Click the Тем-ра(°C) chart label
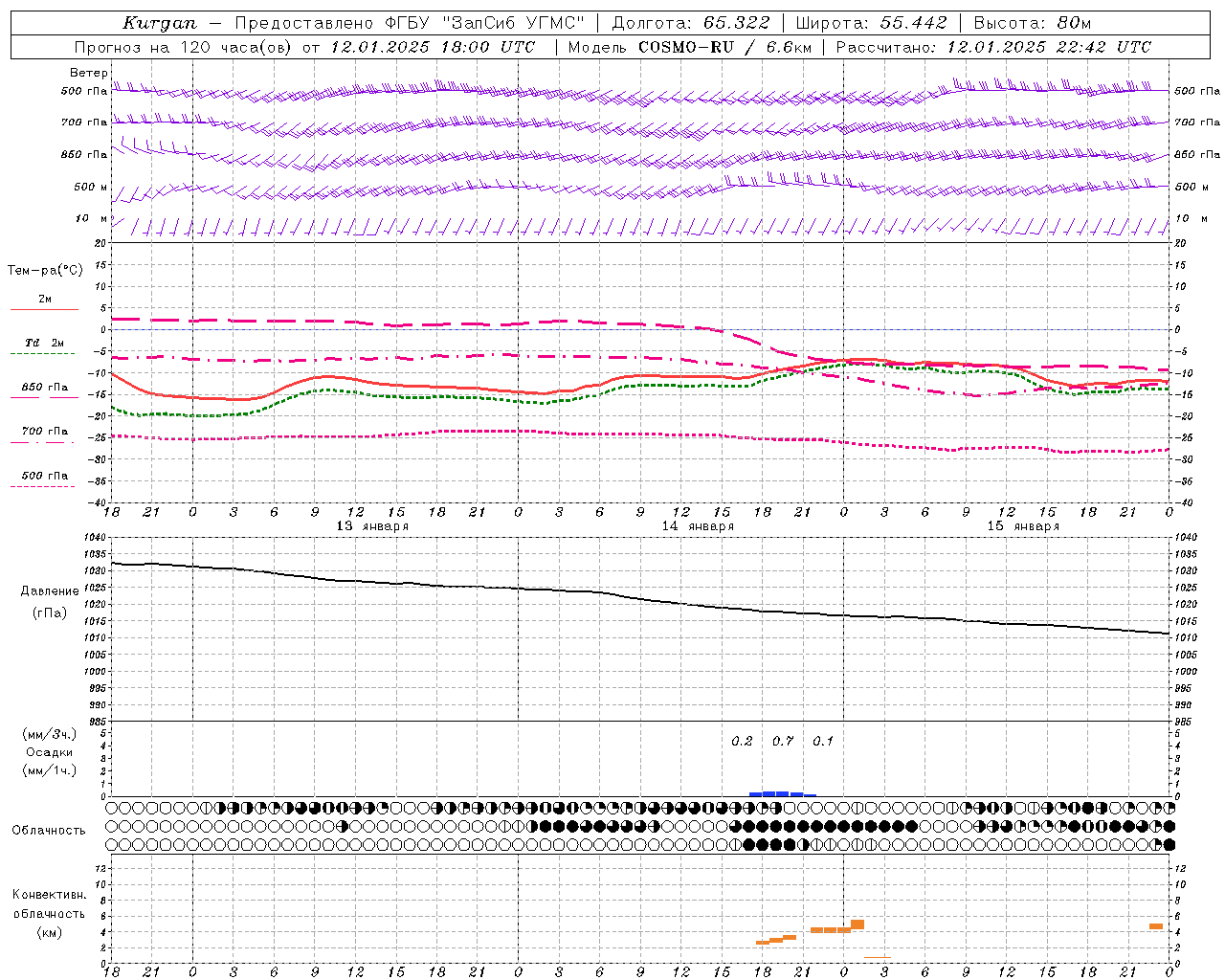 pos(45,271)
